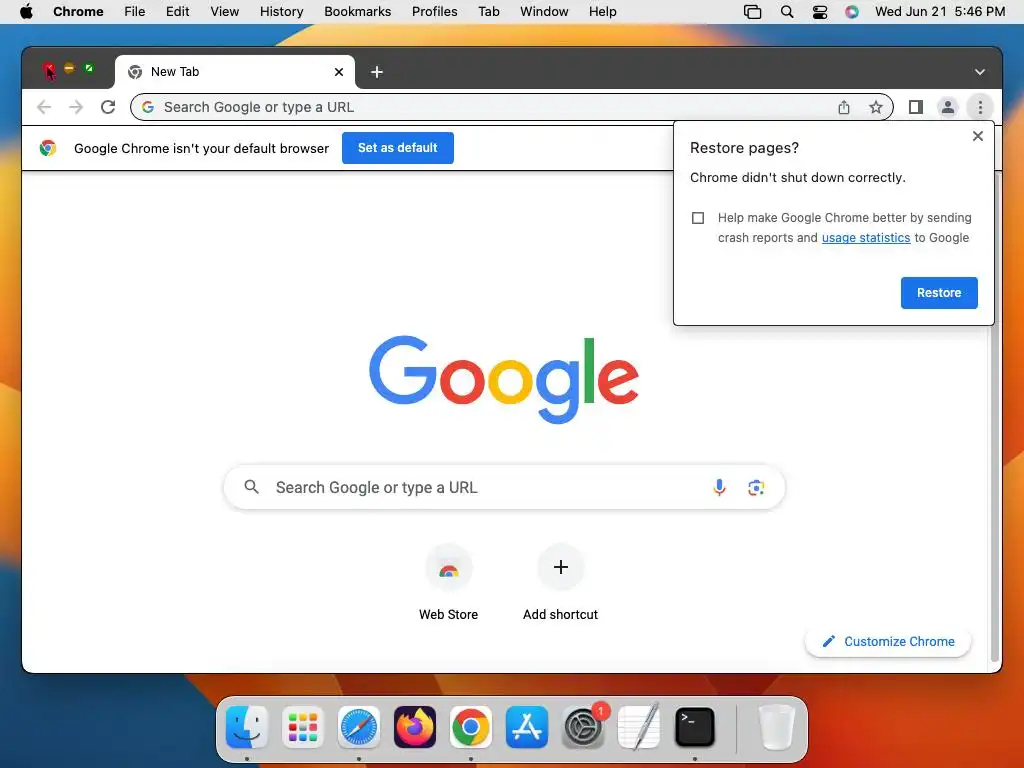Screen dimensions: 1024x768
Task: Reload the current page
Action: (x=108, y=107)
